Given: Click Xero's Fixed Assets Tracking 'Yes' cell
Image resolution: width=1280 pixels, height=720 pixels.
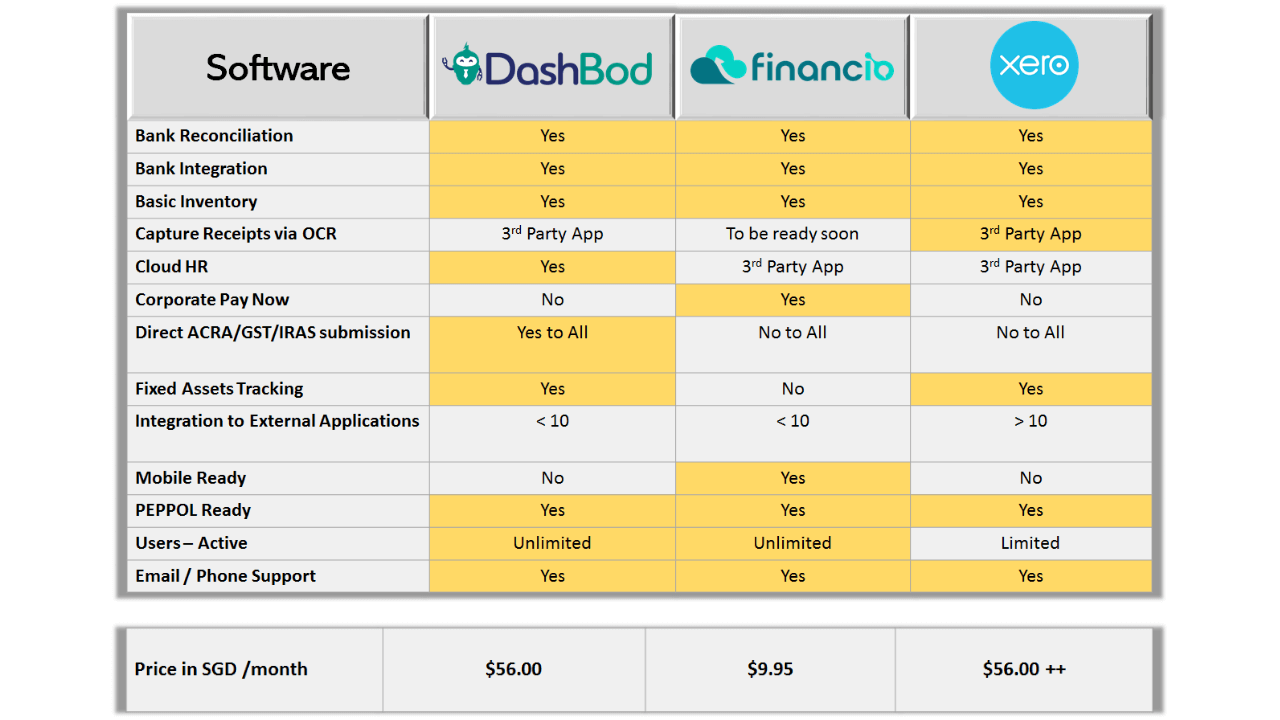Looking at the screenshot, I should (x=1031, y=389).
